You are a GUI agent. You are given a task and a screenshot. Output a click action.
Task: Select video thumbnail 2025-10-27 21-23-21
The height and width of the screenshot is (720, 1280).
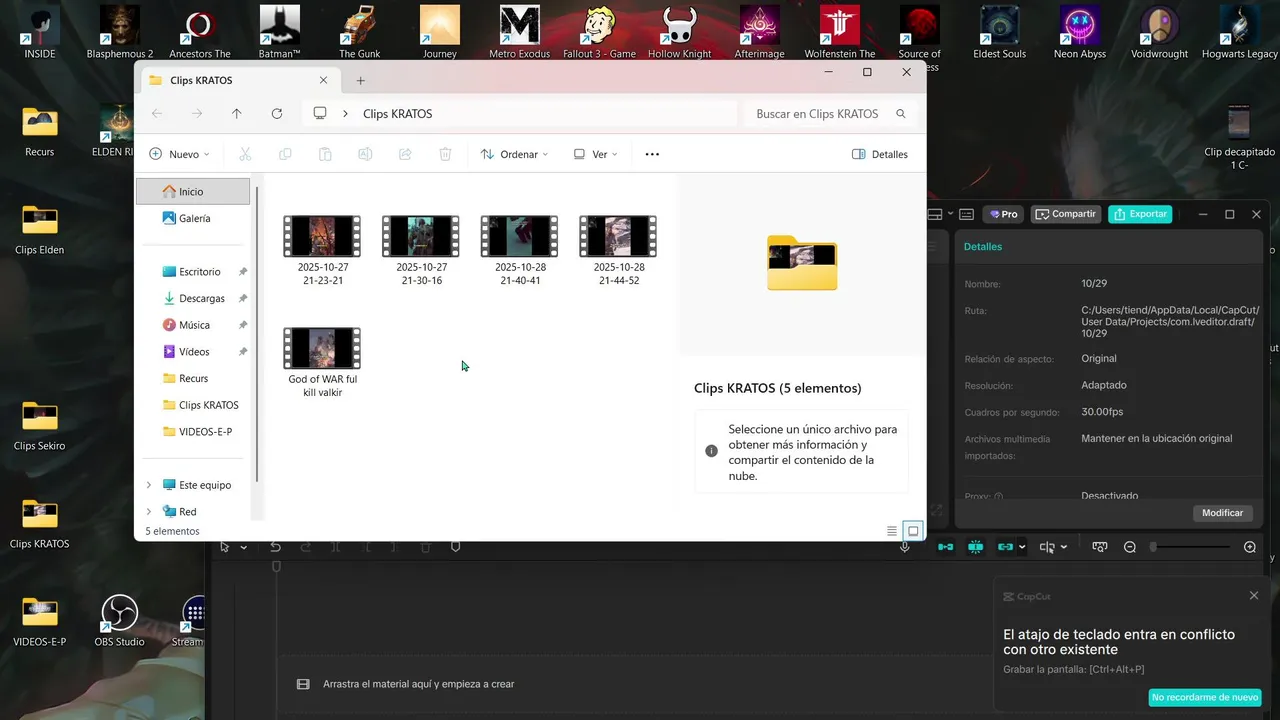coord(322,250)
